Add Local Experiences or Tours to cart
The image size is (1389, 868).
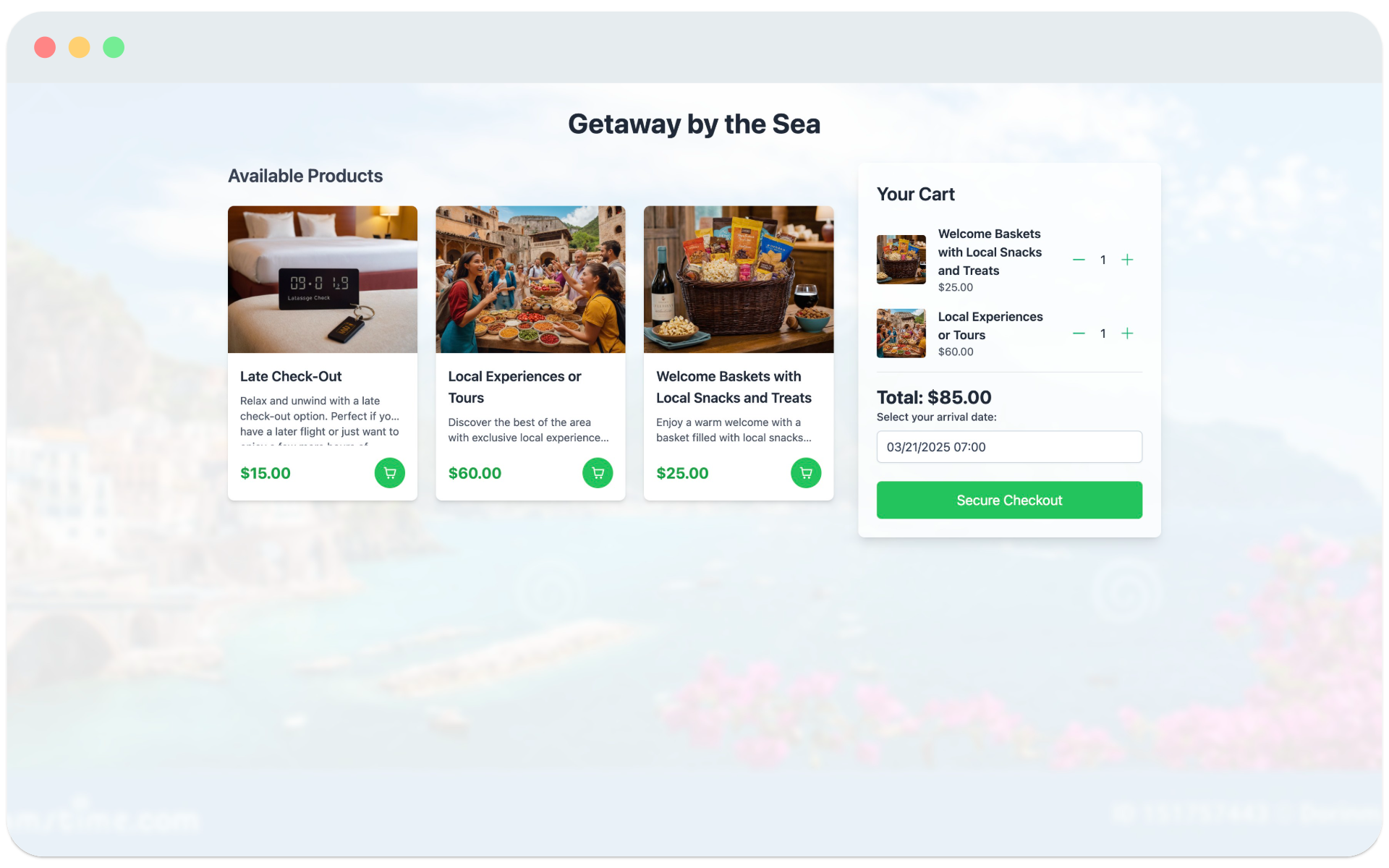tap(598, 473)
